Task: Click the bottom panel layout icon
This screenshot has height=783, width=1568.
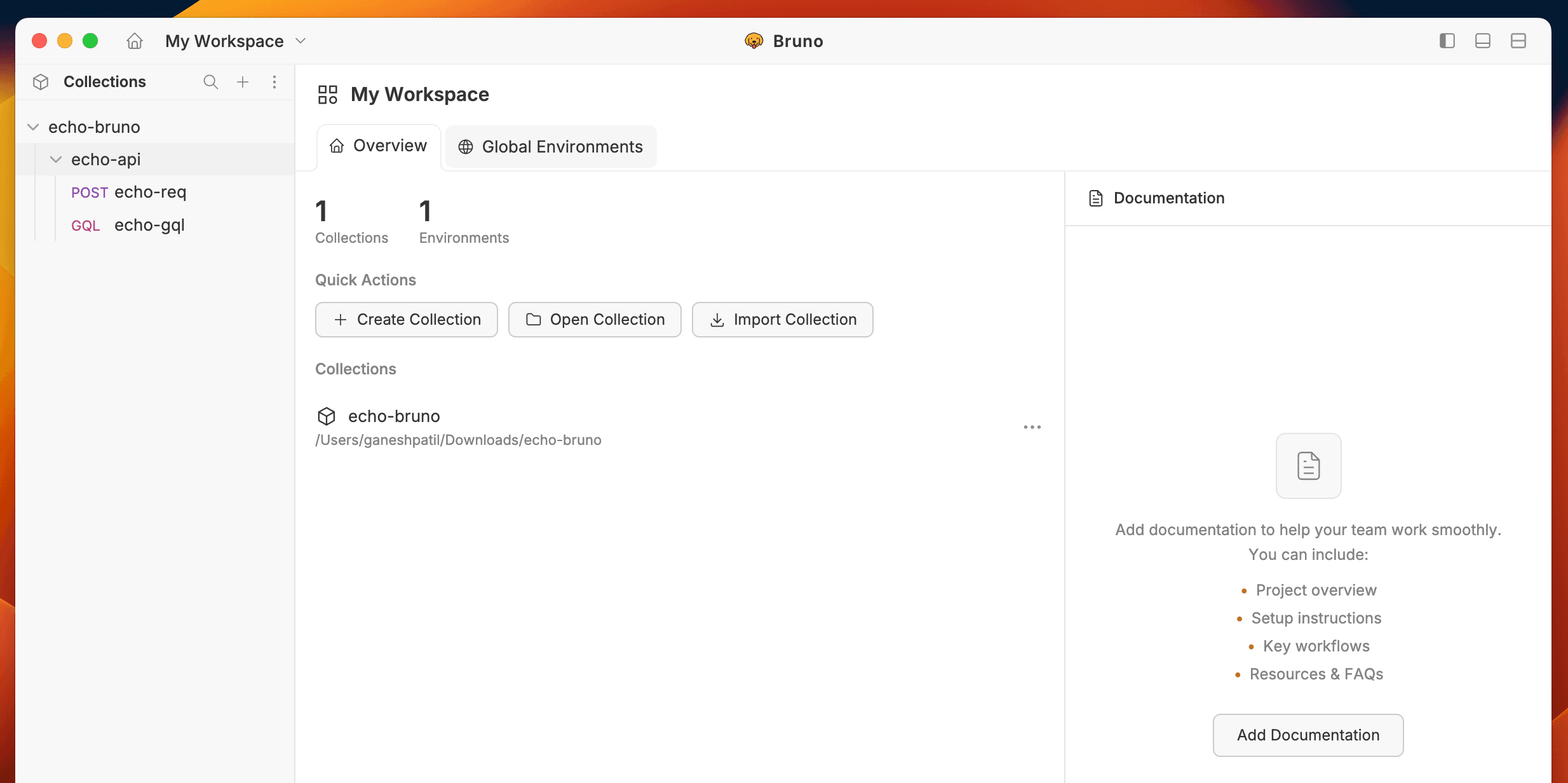Action: pyautogui.click(x=1482, y=41)
